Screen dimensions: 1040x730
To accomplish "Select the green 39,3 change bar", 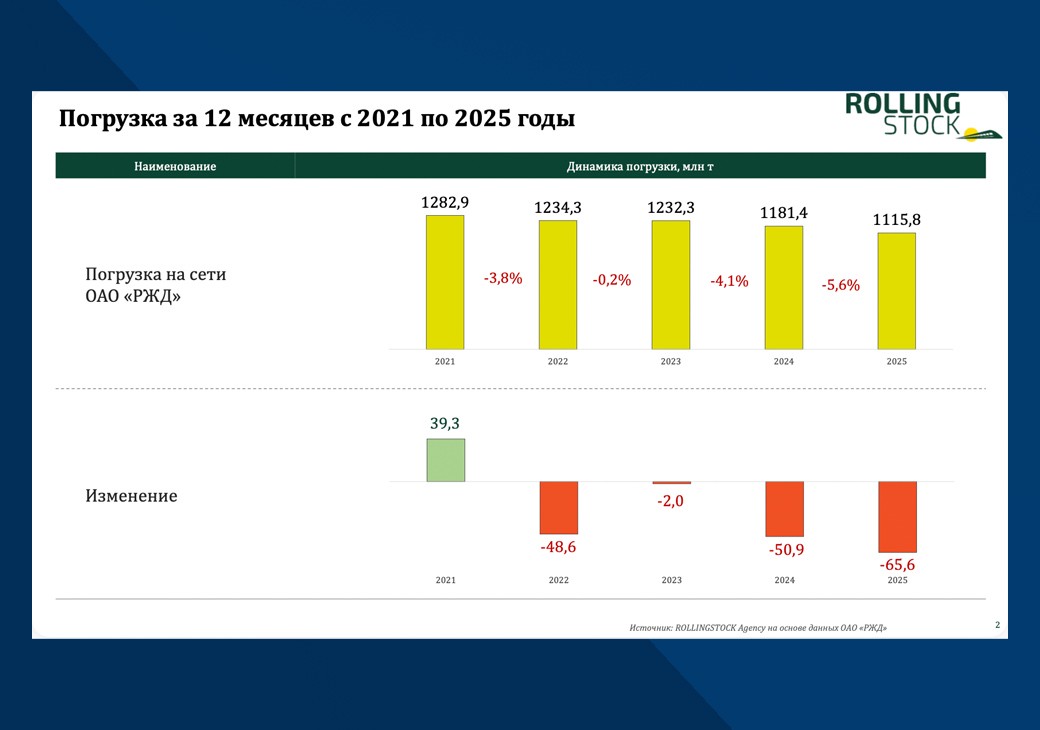I will pos(445,460).
